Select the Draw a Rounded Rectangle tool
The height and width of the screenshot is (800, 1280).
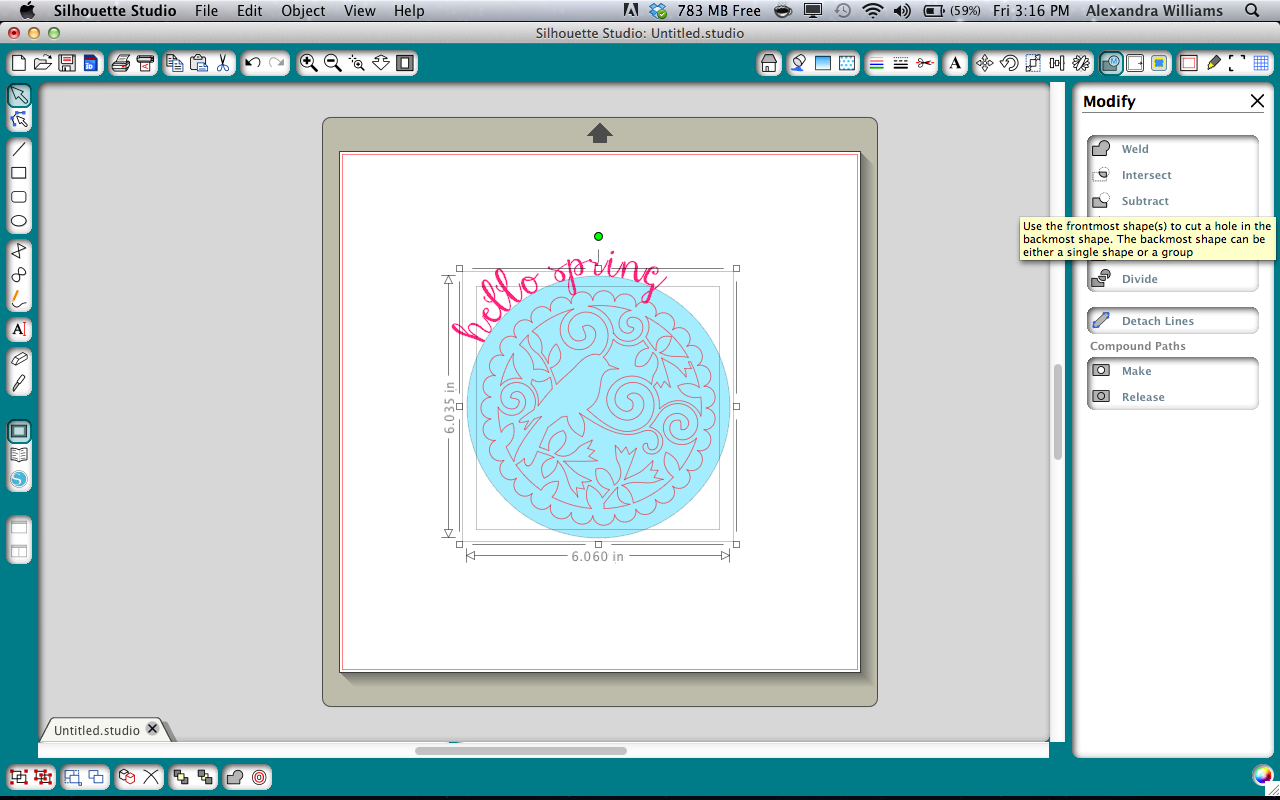coord(19,197)
